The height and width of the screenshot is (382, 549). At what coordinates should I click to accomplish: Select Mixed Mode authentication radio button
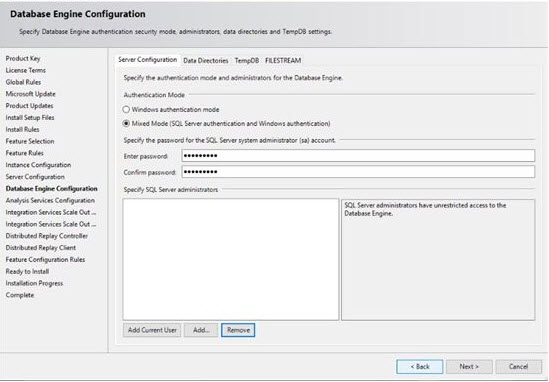pyautogui.click(x=126, y=124)
